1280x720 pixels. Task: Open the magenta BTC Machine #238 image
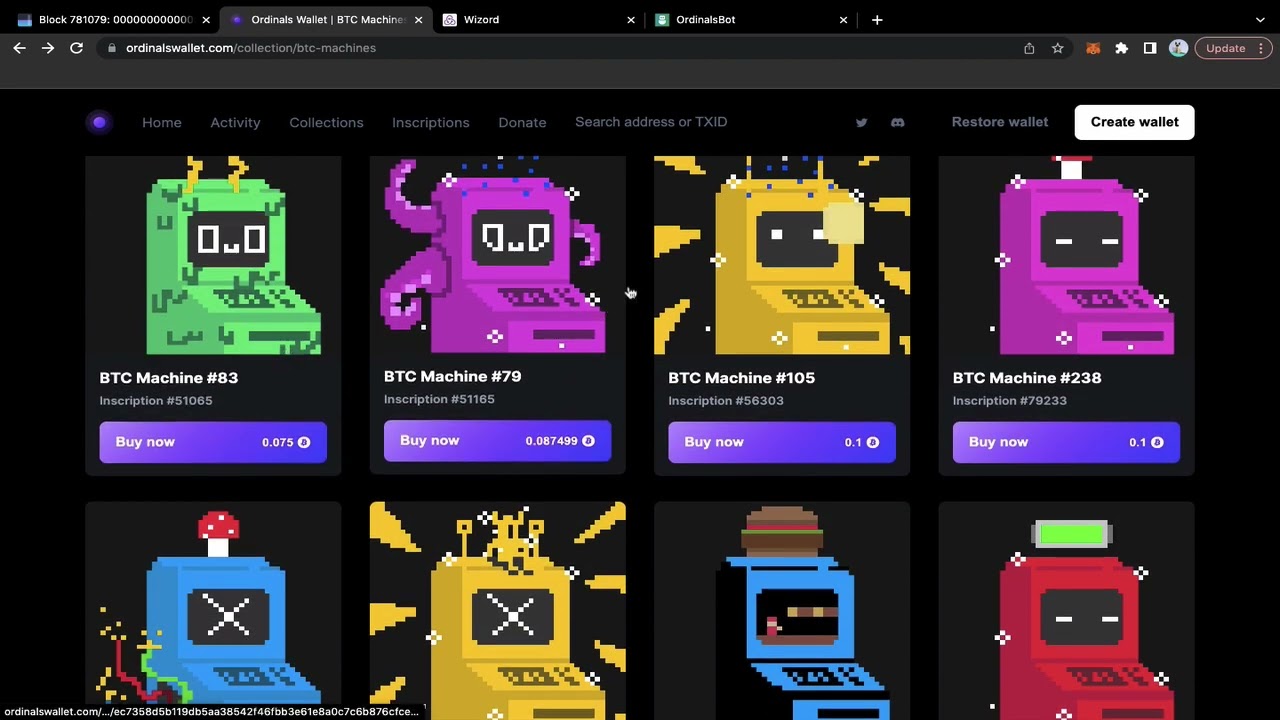click(1066, 255)
